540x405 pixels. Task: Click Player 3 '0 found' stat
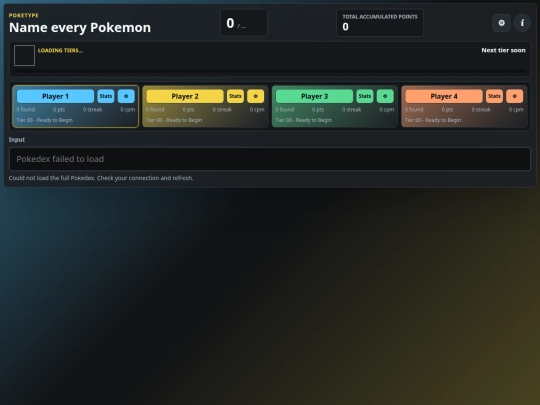click(x=284, y=110)
